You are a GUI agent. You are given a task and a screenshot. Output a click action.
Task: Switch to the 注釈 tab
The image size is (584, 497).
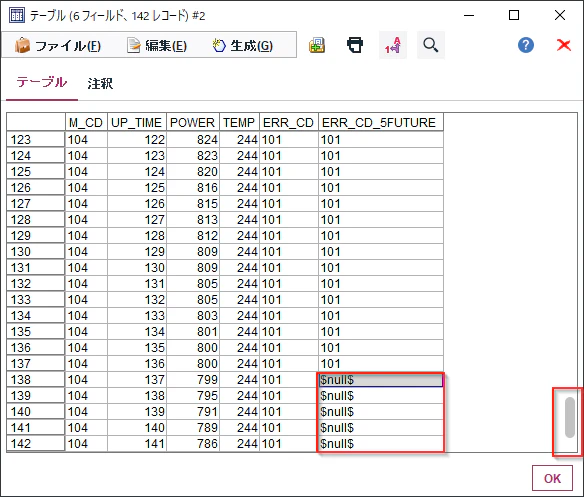coord(100,83)
